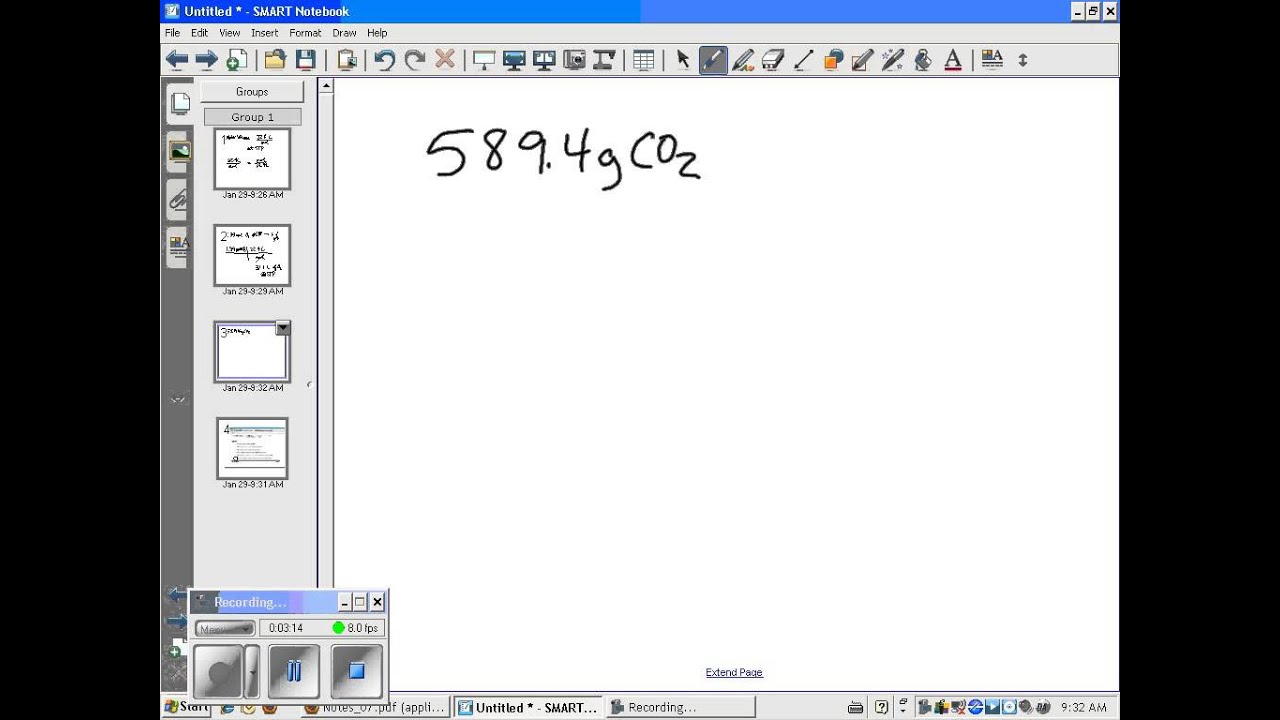Open the Properties side tab
1280x720 pixels.
tap(179, 246)
